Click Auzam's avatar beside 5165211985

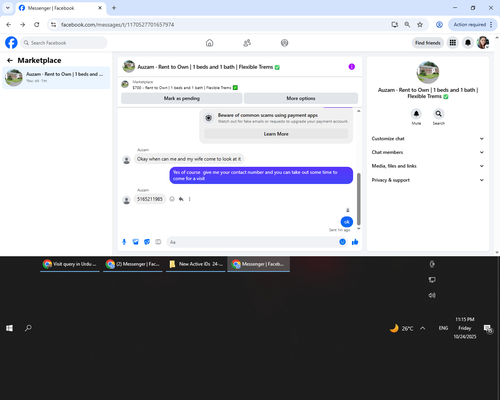point(127,200)
